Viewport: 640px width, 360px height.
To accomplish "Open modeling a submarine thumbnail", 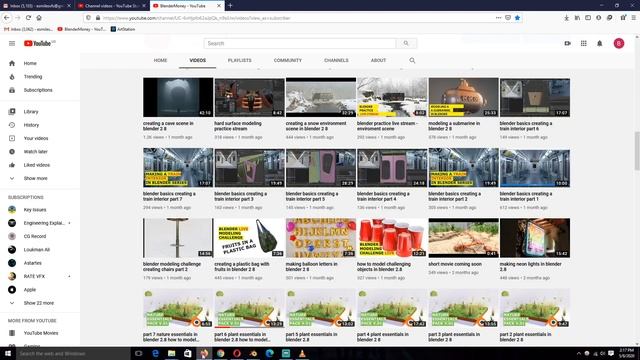I will click(x=463, y=97).
